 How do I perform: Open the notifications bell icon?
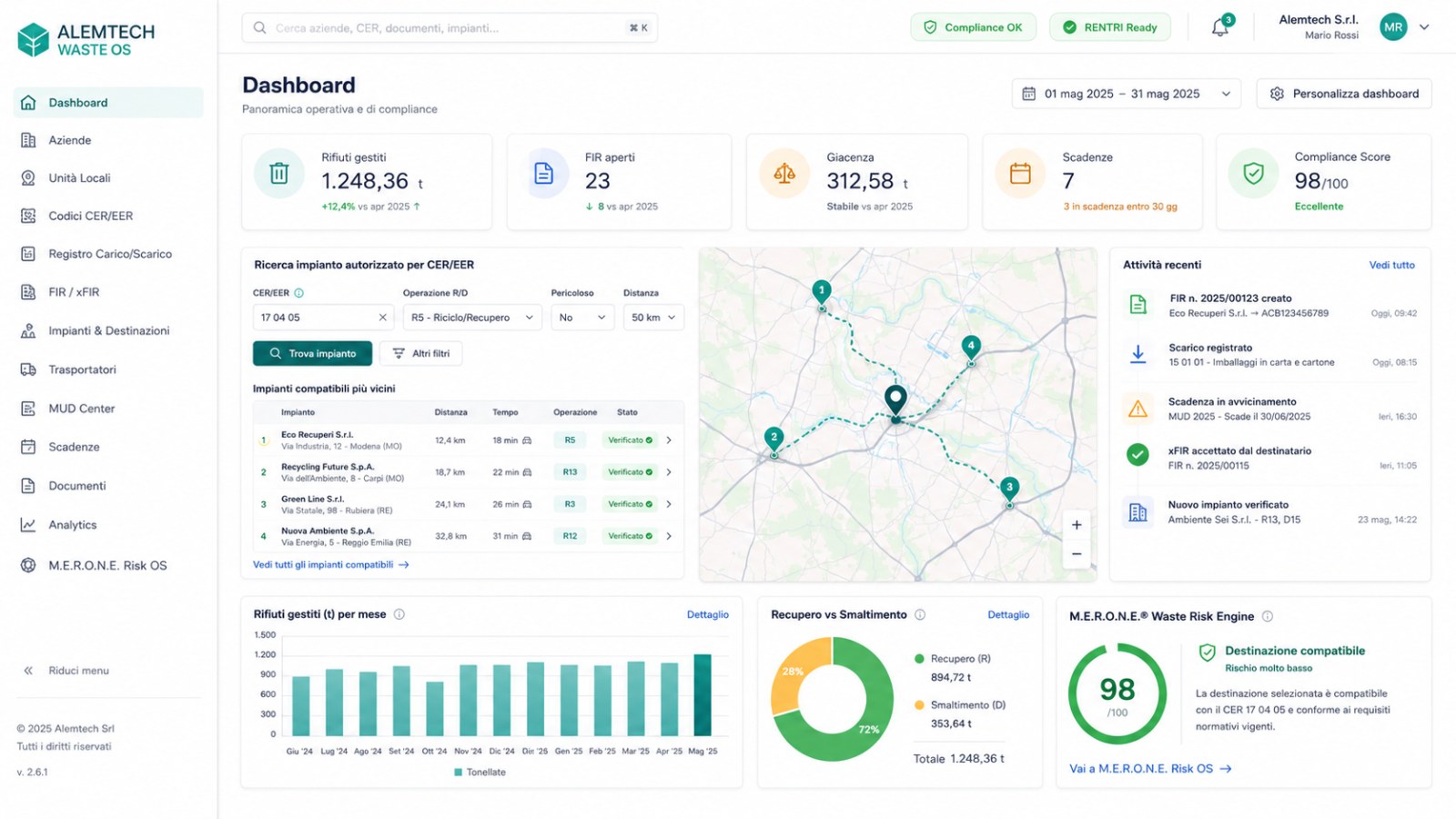pyautogui.click(x=1220, y=27)
